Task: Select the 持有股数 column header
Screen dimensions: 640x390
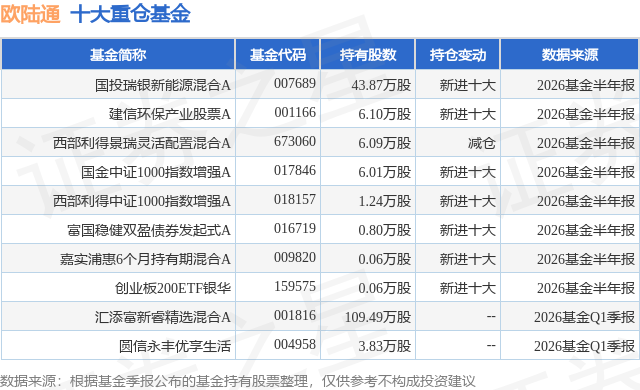Action: pyautogui.click(x=368, y=55)
